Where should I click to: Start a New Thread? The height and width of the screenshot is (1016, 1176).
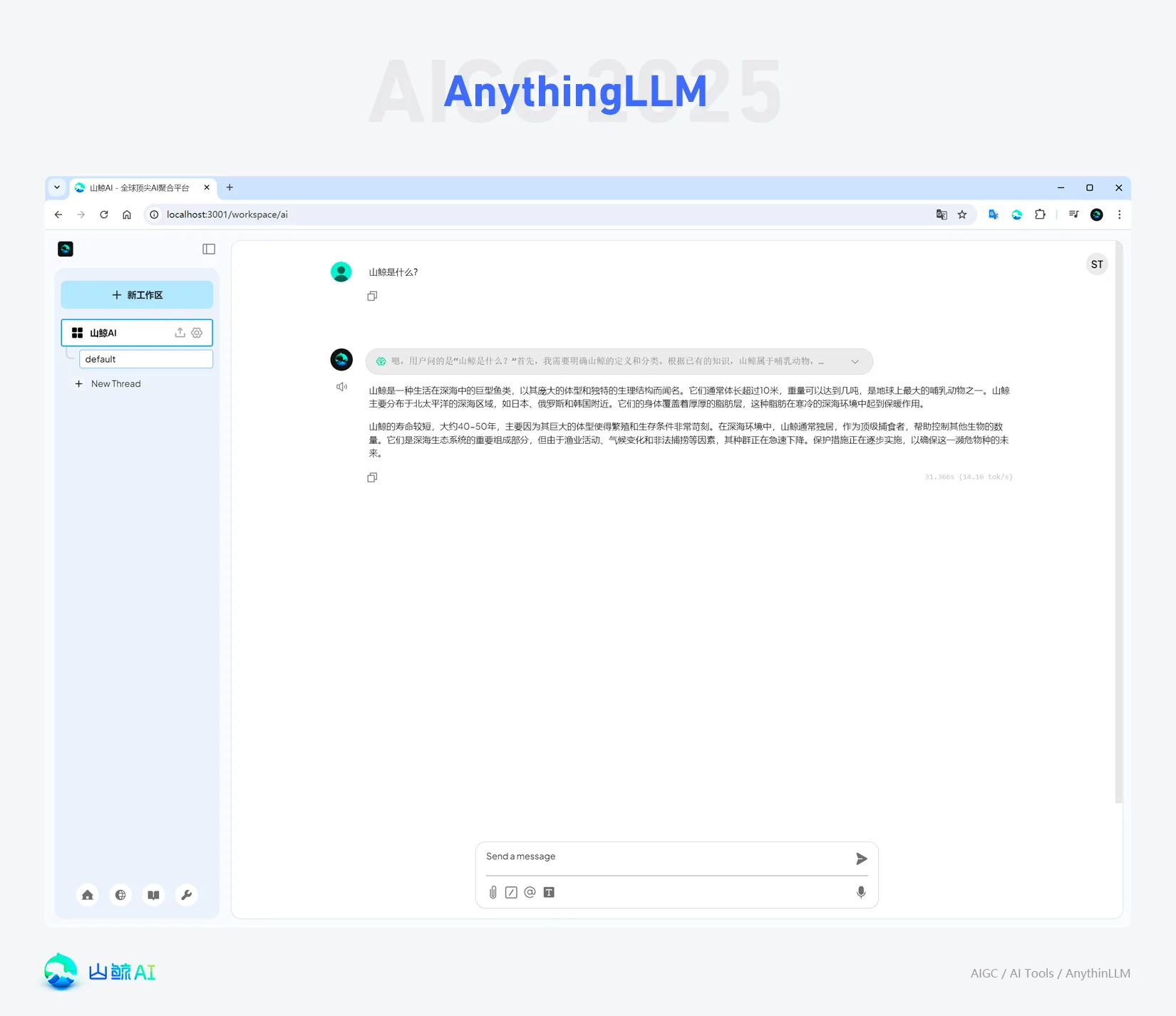(x=108, y=384)
